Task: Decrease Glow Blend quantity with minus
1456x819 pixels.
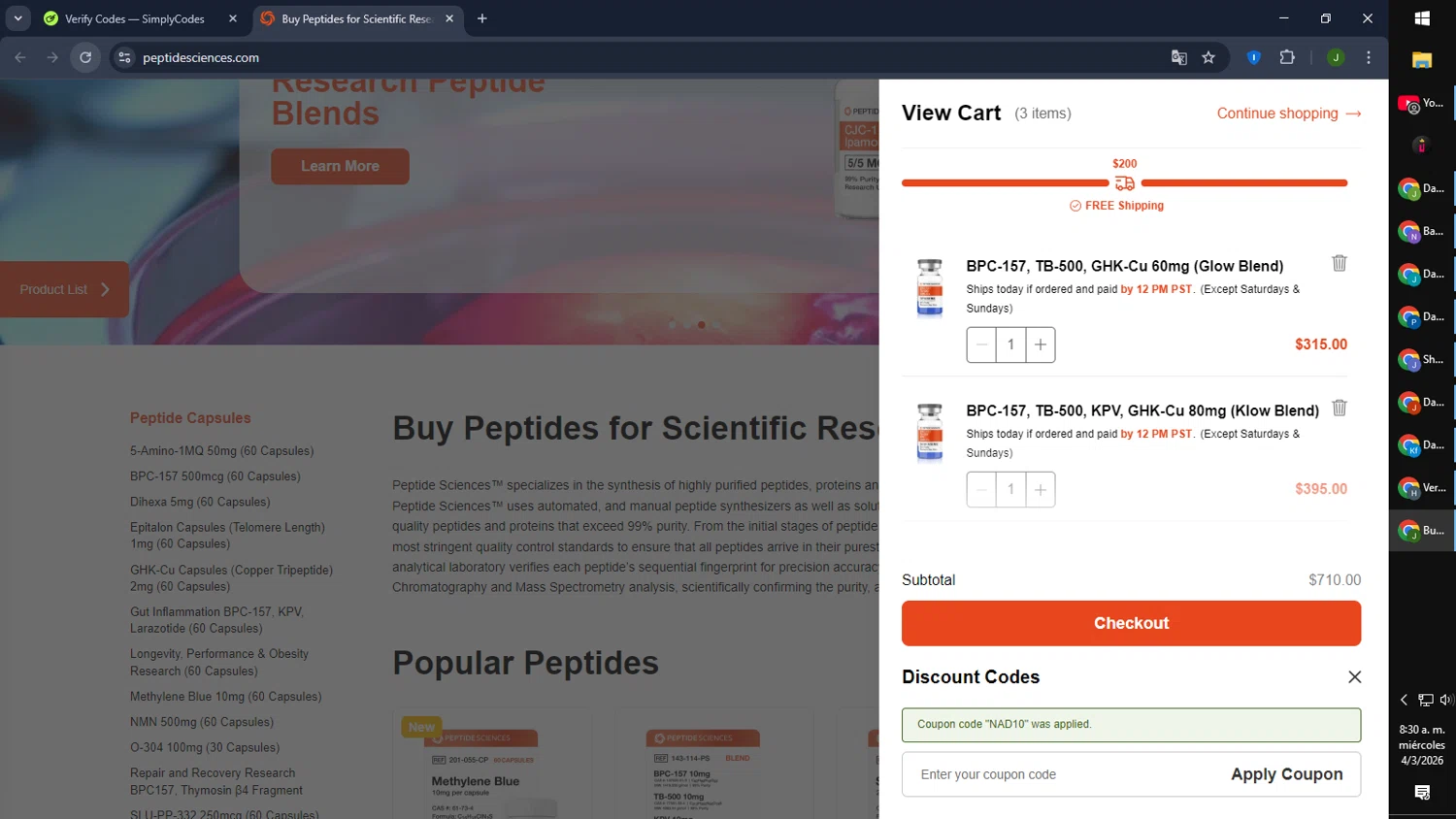Action: pos(981,344)
